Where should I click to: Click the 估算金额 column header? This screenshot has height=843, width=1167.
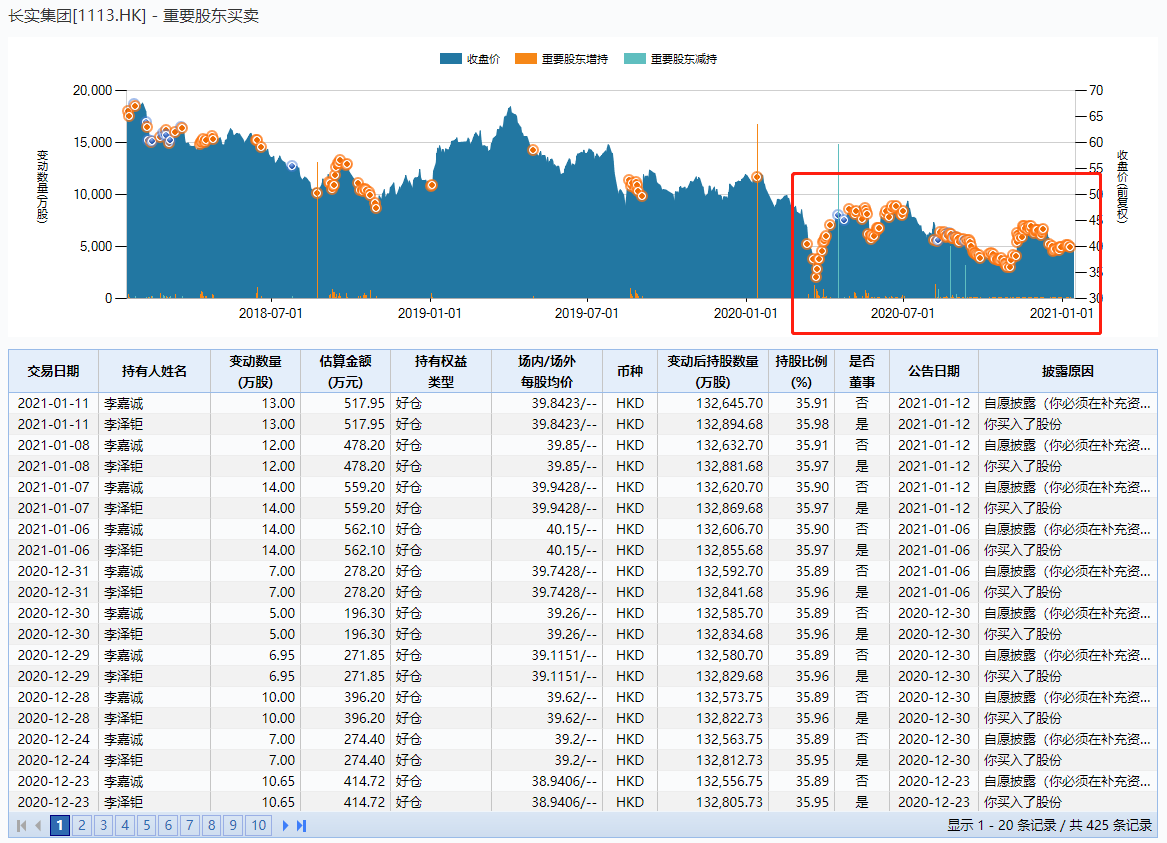(345, 371)
